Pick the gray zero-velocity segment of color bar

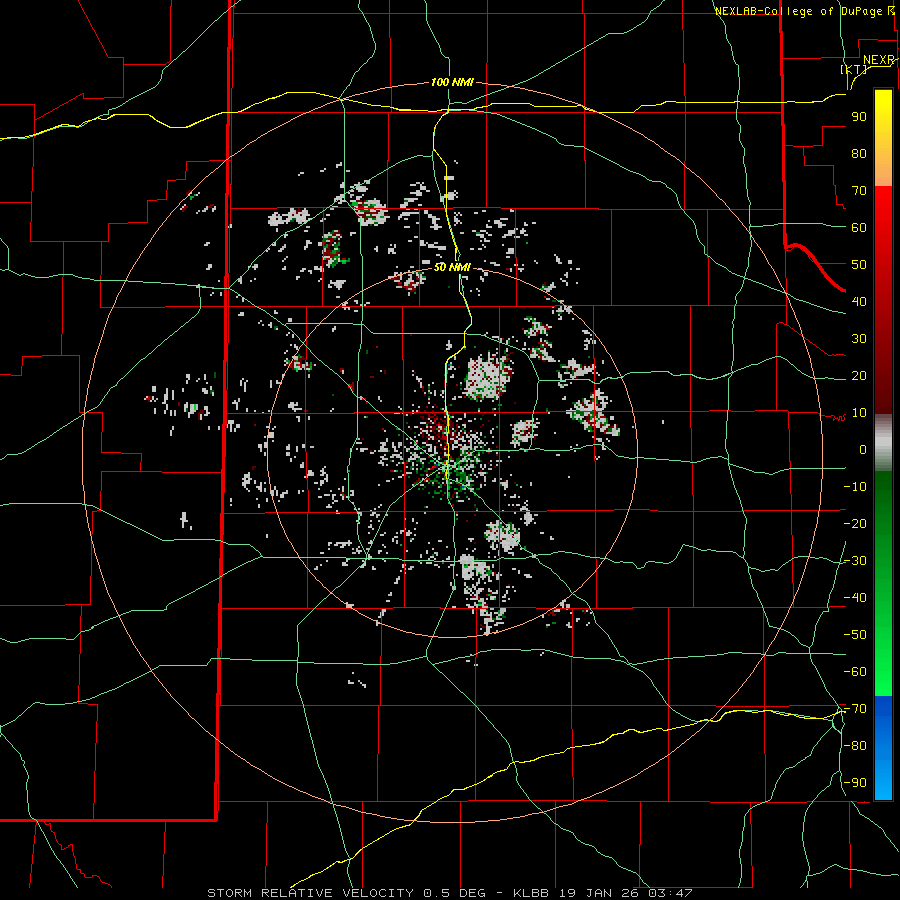[x=883, y=443]
